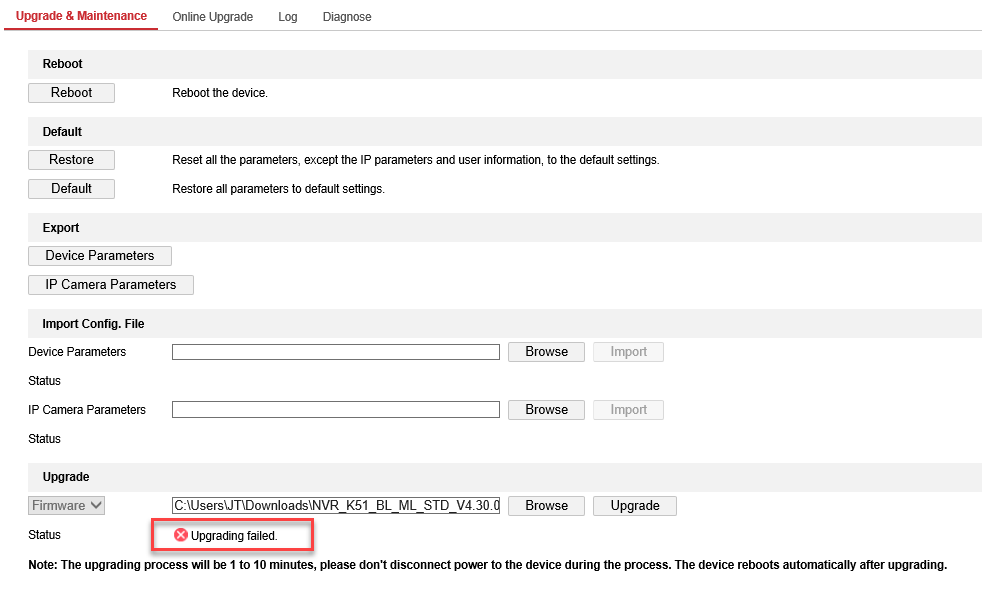Export Device Parameters
Image resolution: width=982 pixels, height=609 pixels.
pos(100,256)
